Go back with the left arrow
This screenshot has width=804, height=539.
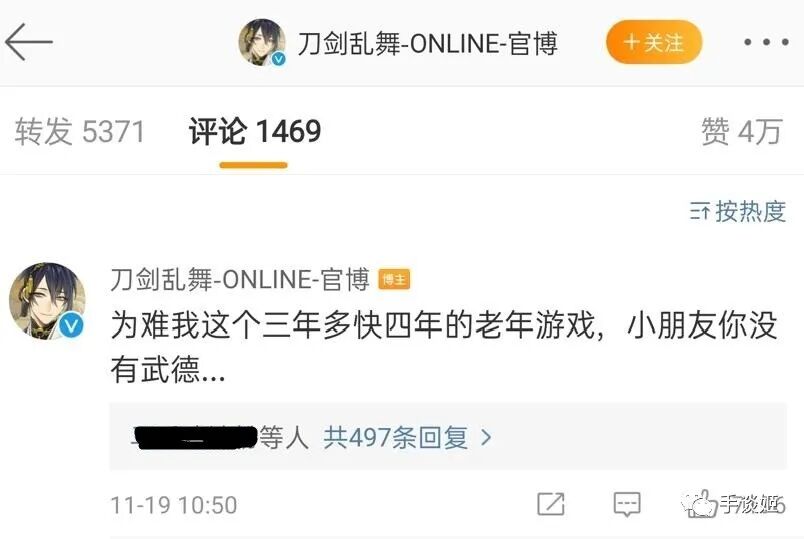coord(29,42)
